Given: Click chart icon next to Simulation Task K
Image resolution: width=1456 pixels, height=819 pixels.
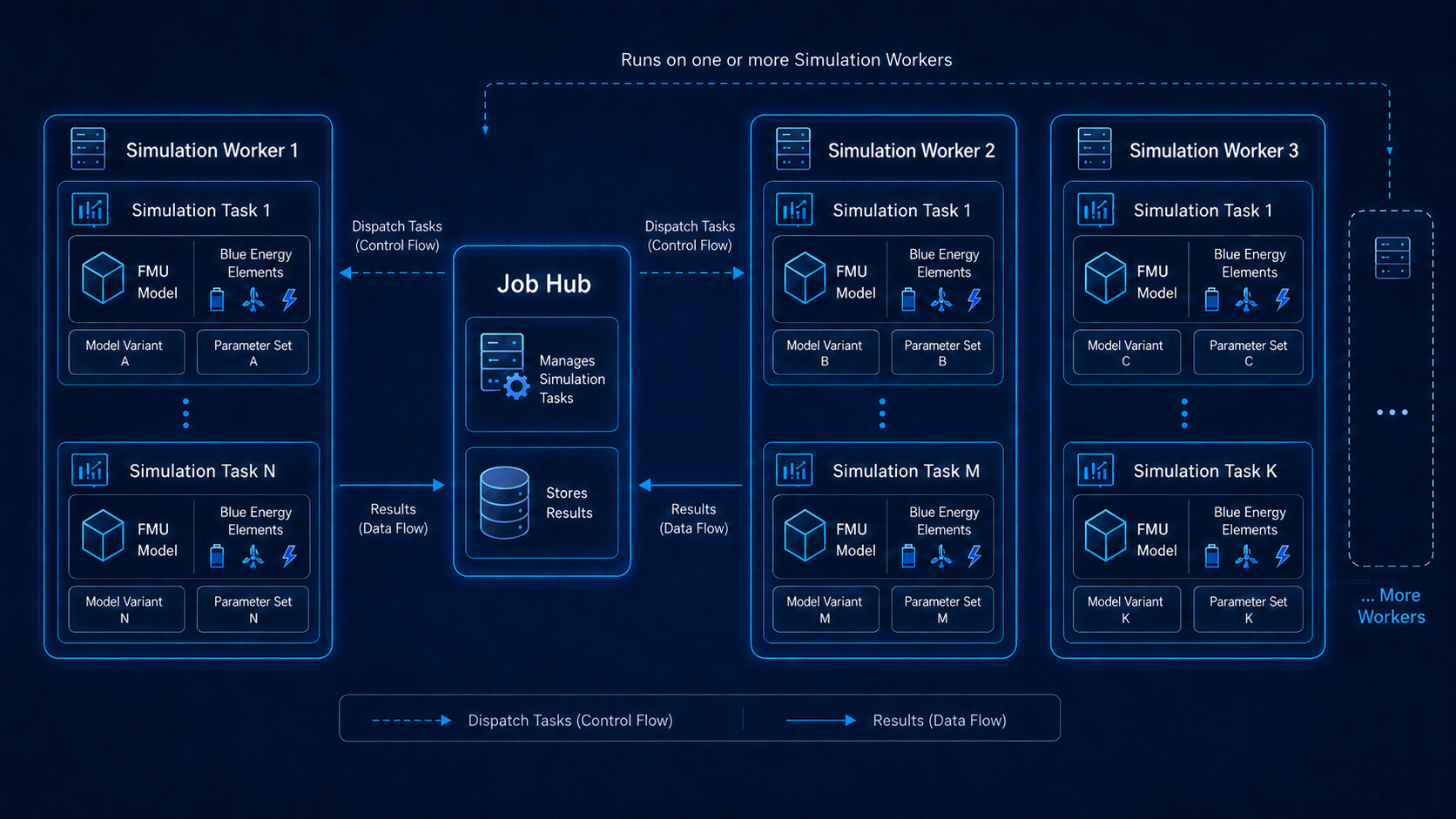Looking at the screenshot, I should pyautogui.click(x=1095, y=470).
